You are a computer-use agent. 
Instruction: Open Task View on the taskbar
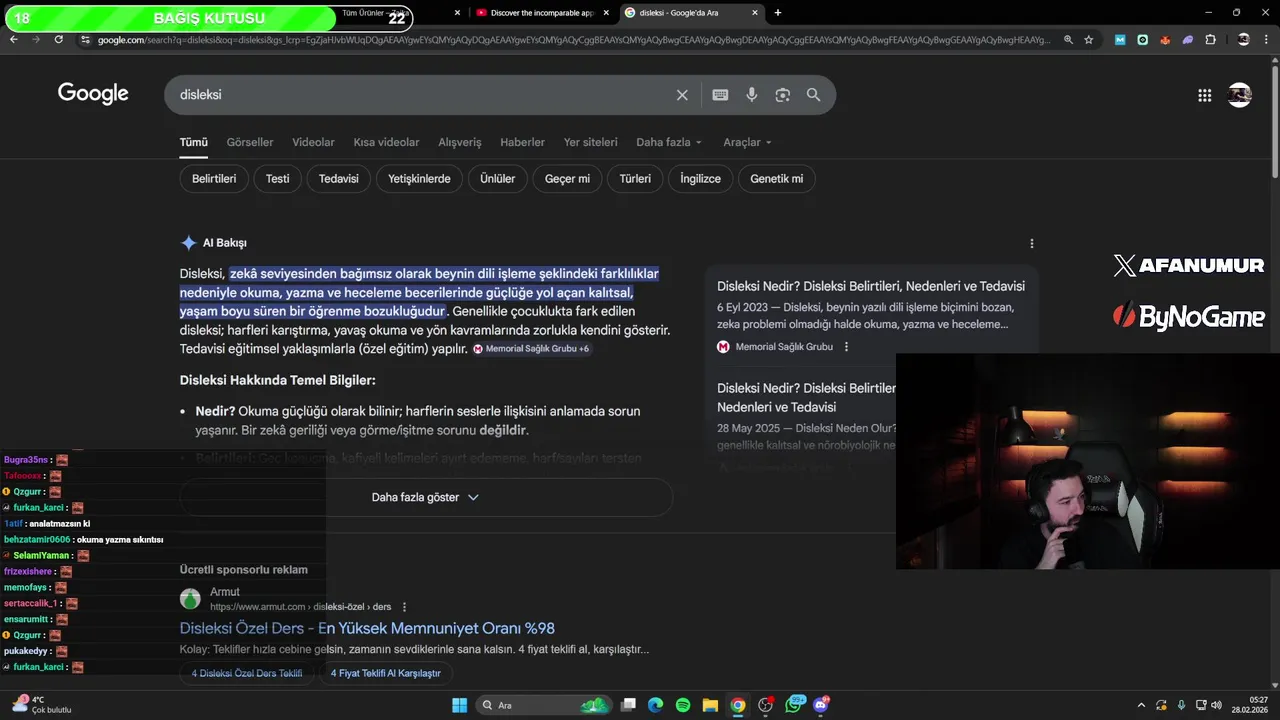coord(628,705)
